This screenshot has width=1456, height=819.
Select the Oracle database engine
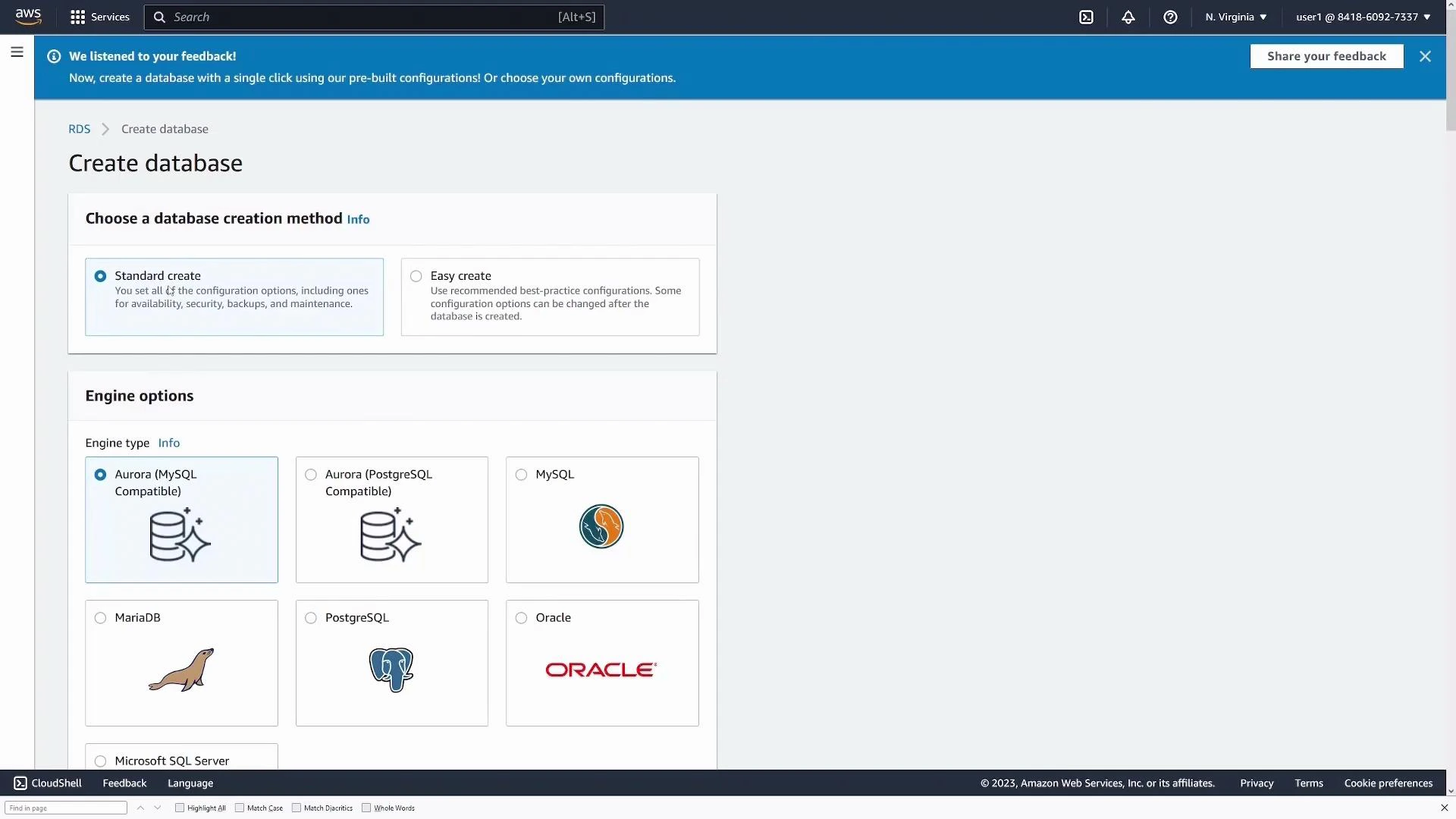tap(521, 618)
